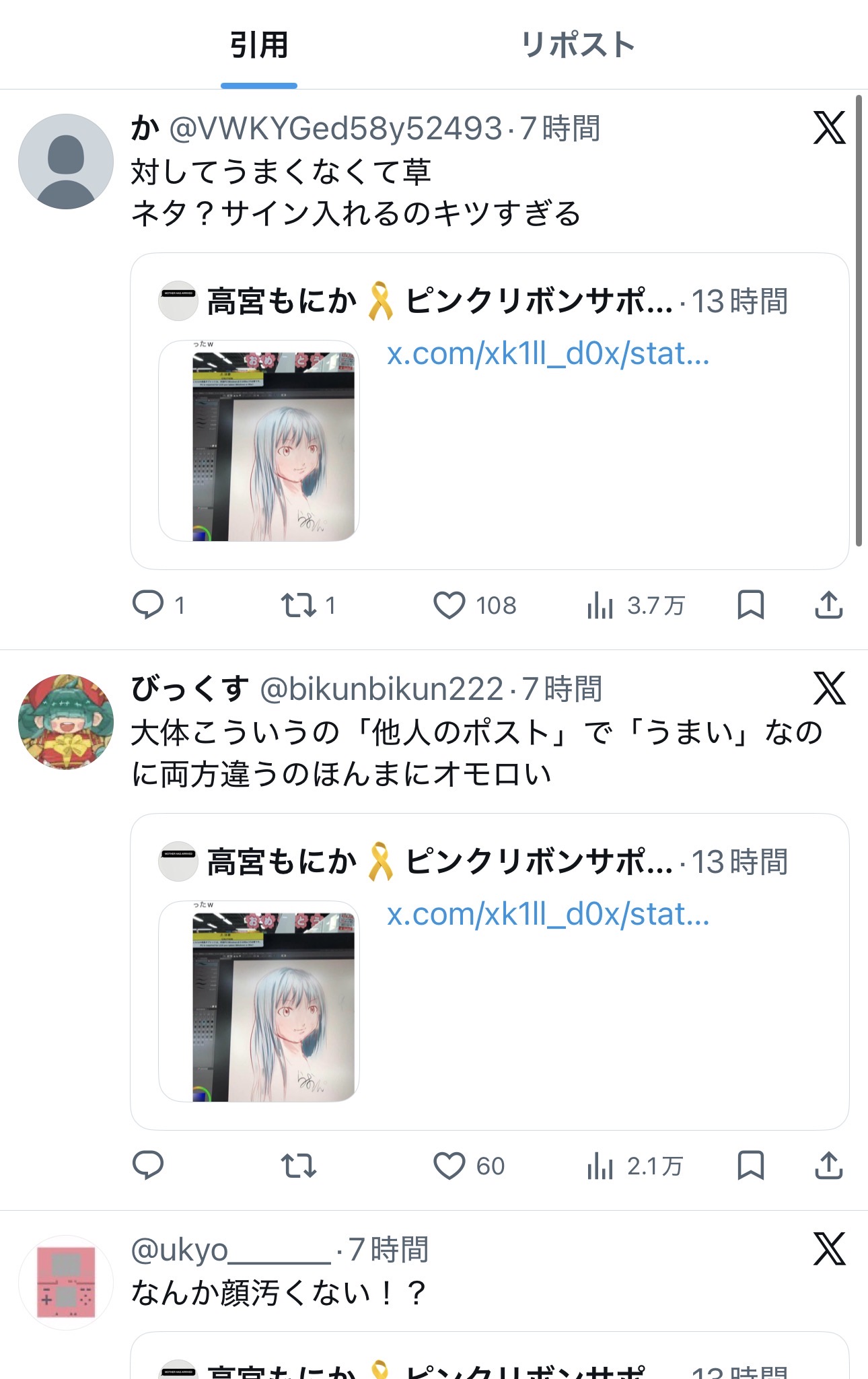Screen dimensions: 868x1379
Task: Share the post by @VWKYGed58y52493
Action: (x=828, y=604)
